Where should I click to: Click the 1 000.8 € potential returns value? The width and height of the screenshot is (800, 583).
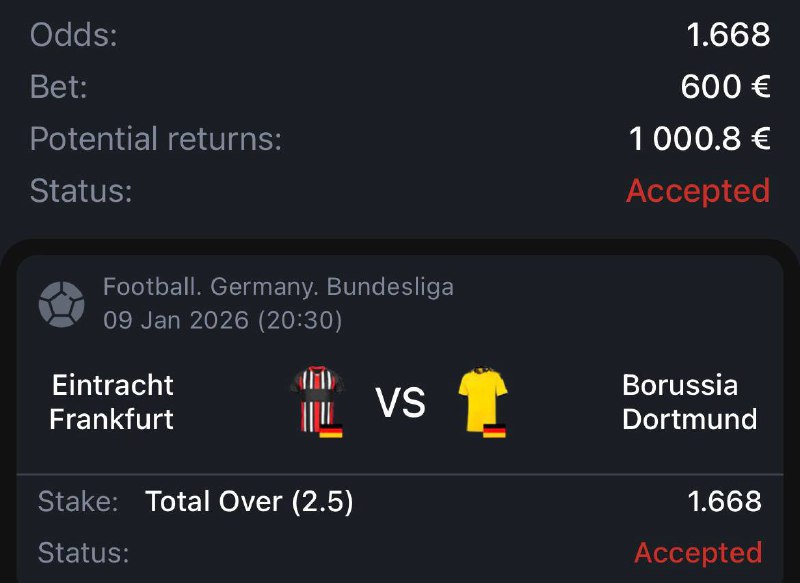(x=699, y=139)
